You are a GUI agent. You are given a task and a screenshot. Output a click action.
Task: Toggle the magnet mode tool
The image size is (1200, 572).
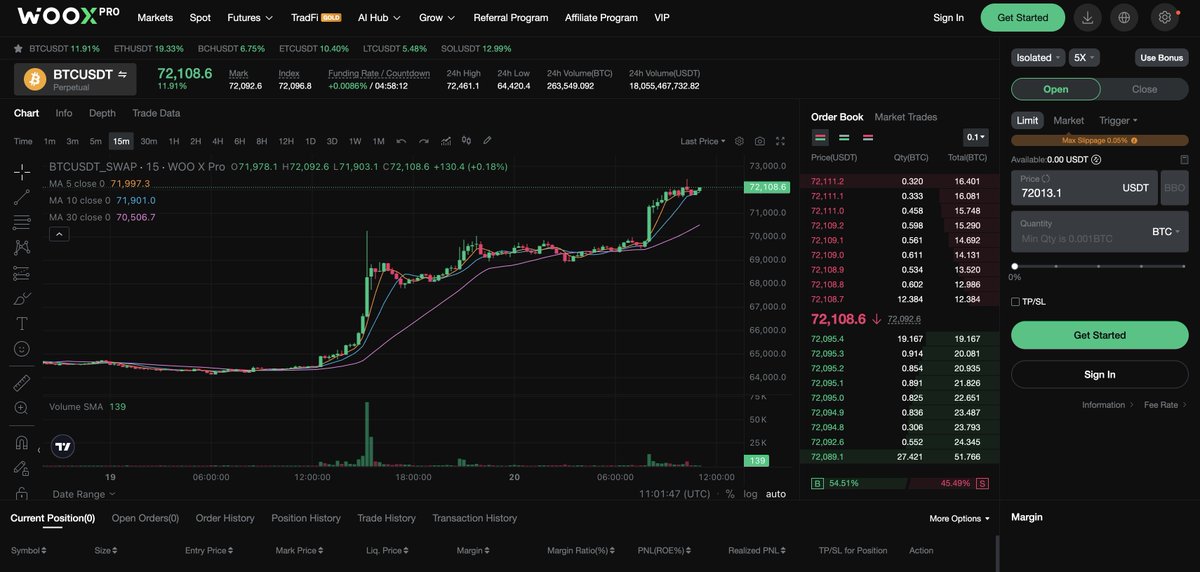(x=21, y=442)
